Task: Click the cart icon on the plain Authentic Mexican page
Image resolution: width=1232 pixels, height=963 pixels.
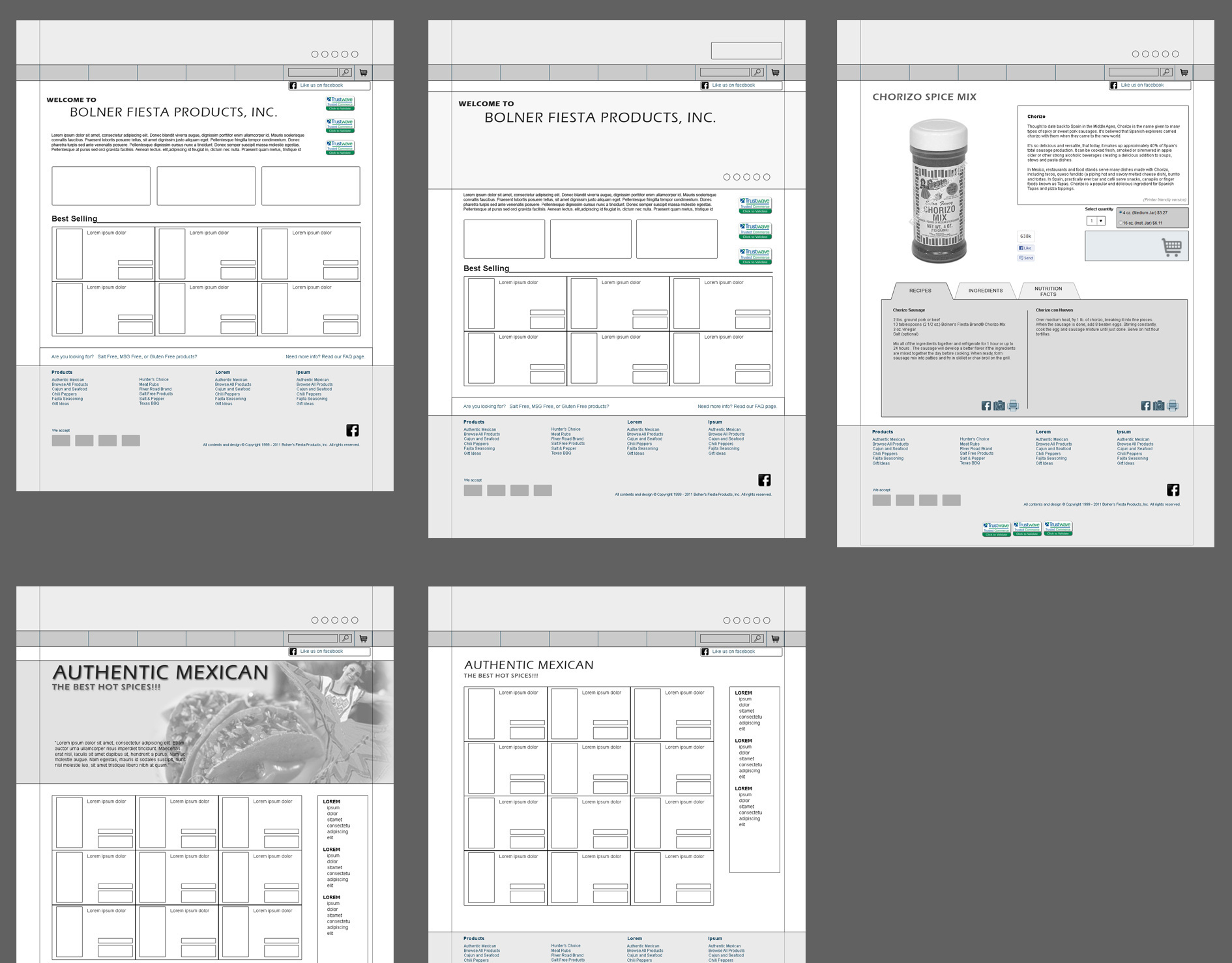Action: click(x=775, y=639)
